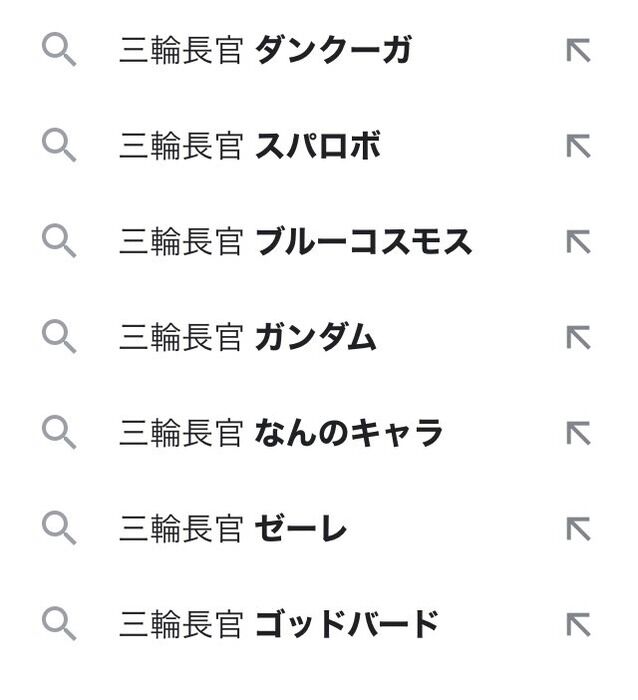
Task: Fill the query with ブルーコスモス via the arrow
Action: [578, 242]
